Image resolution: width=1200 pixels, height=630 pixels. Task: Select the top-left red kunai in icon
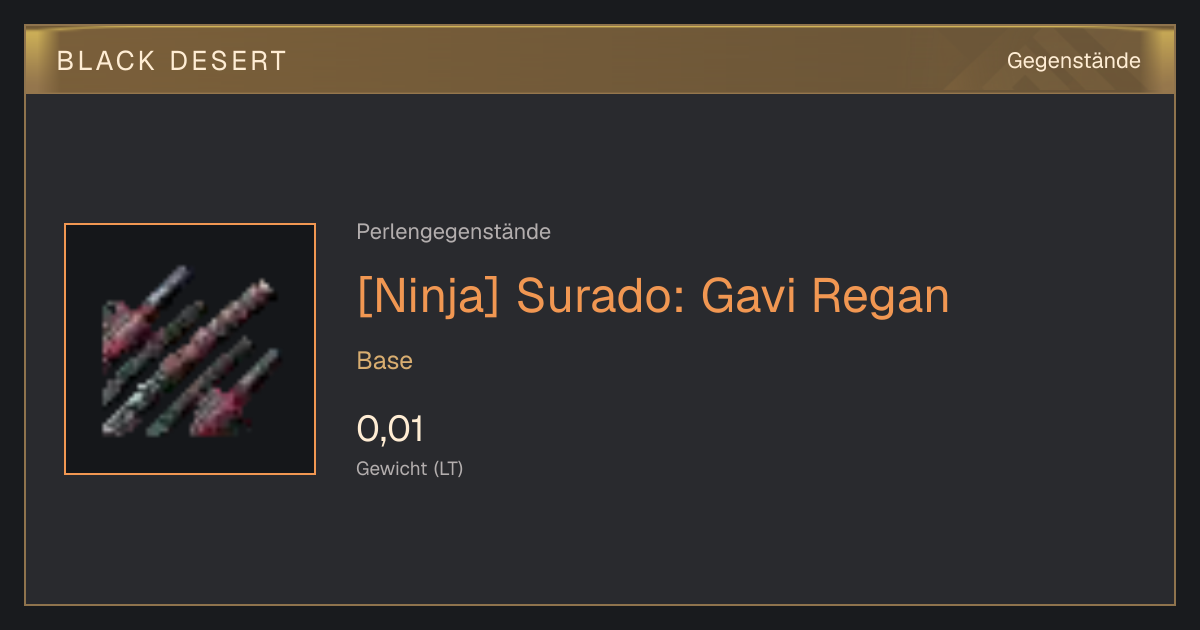click(140, 314)
